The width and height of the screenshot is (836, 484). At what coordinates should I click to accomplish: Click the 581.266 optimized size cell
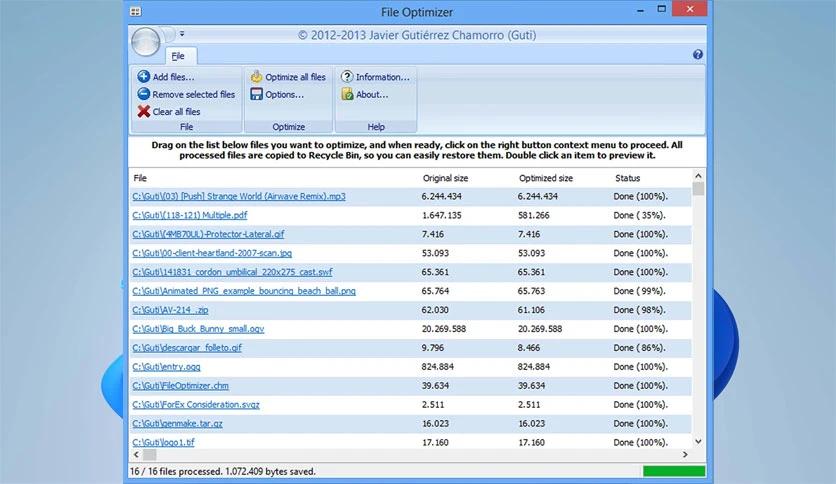point(534,215)
